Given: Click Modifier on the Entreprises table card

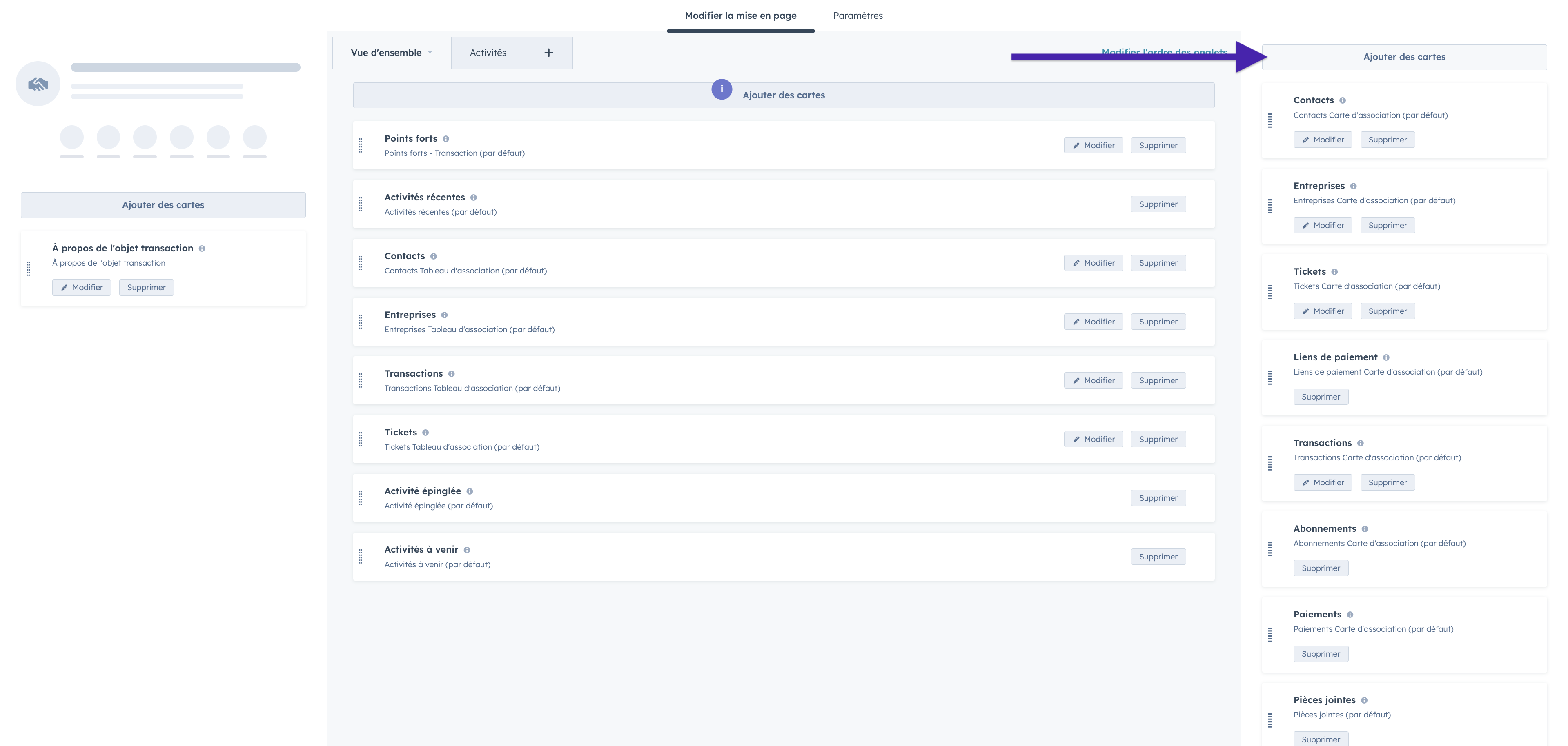Looking at the screenshot, I should pyautogui.click(x=1093, y=322).
